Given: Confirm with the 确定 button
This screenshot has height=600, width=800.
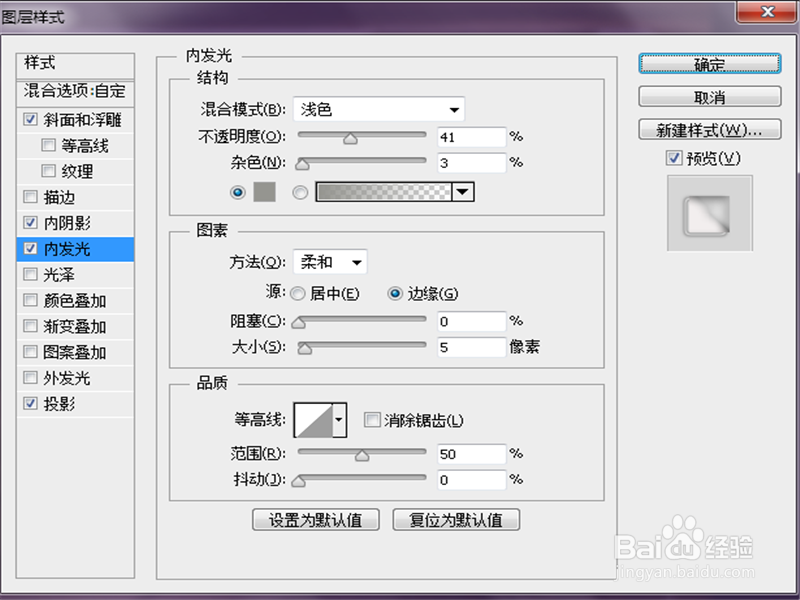Looking at the screenshot, I should pos(710,64).
